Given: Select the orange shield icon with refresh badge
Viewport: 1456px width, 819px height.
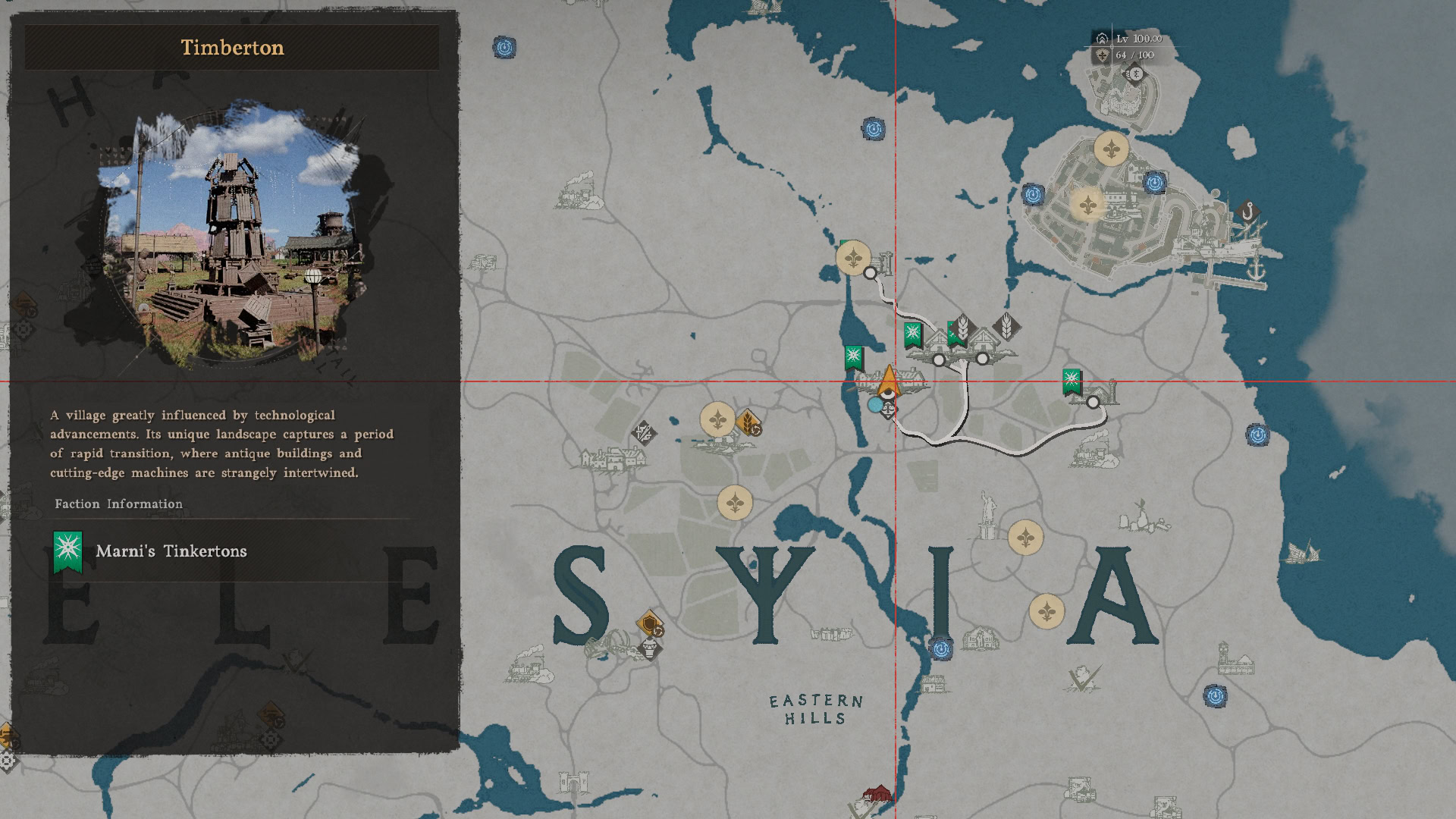Looking at the screenshot, I should (x=651, y=625).
